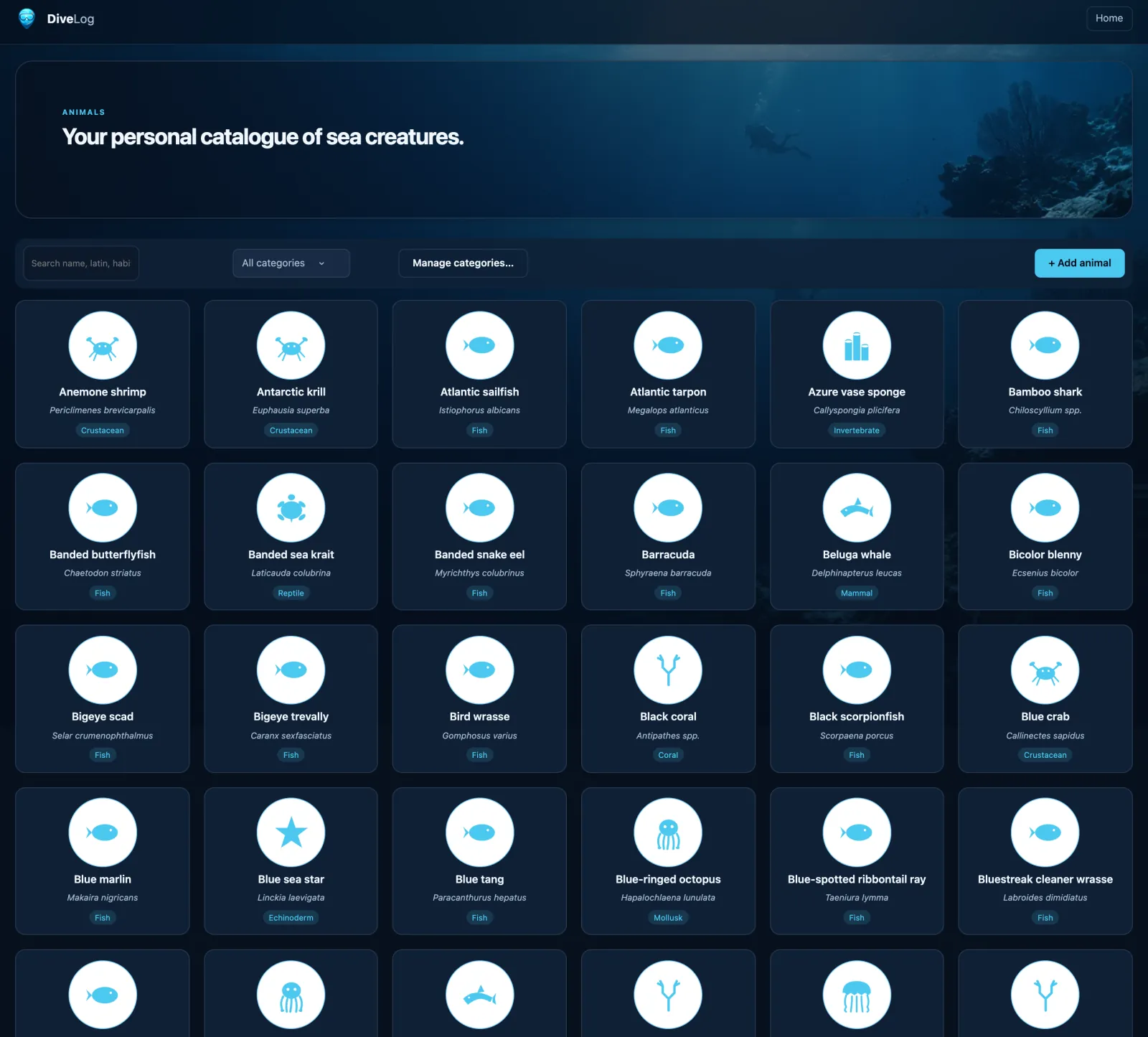This screenshot has height=1037, width=1148.
Task: Select the Blue-ringed octopus icon
Action: click(668, 832)
